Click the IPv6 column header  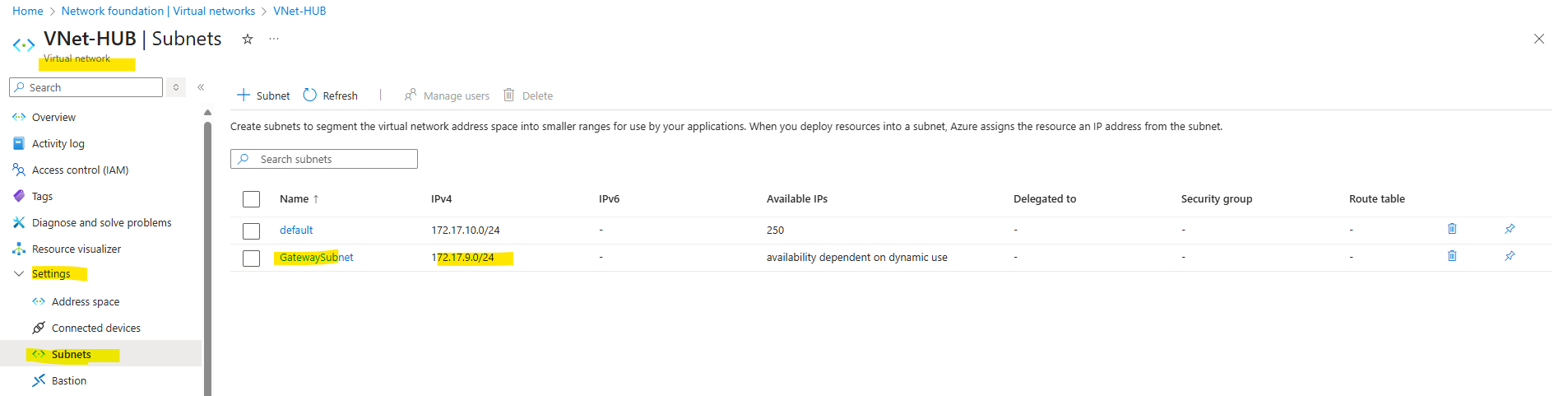pos(609,198)
